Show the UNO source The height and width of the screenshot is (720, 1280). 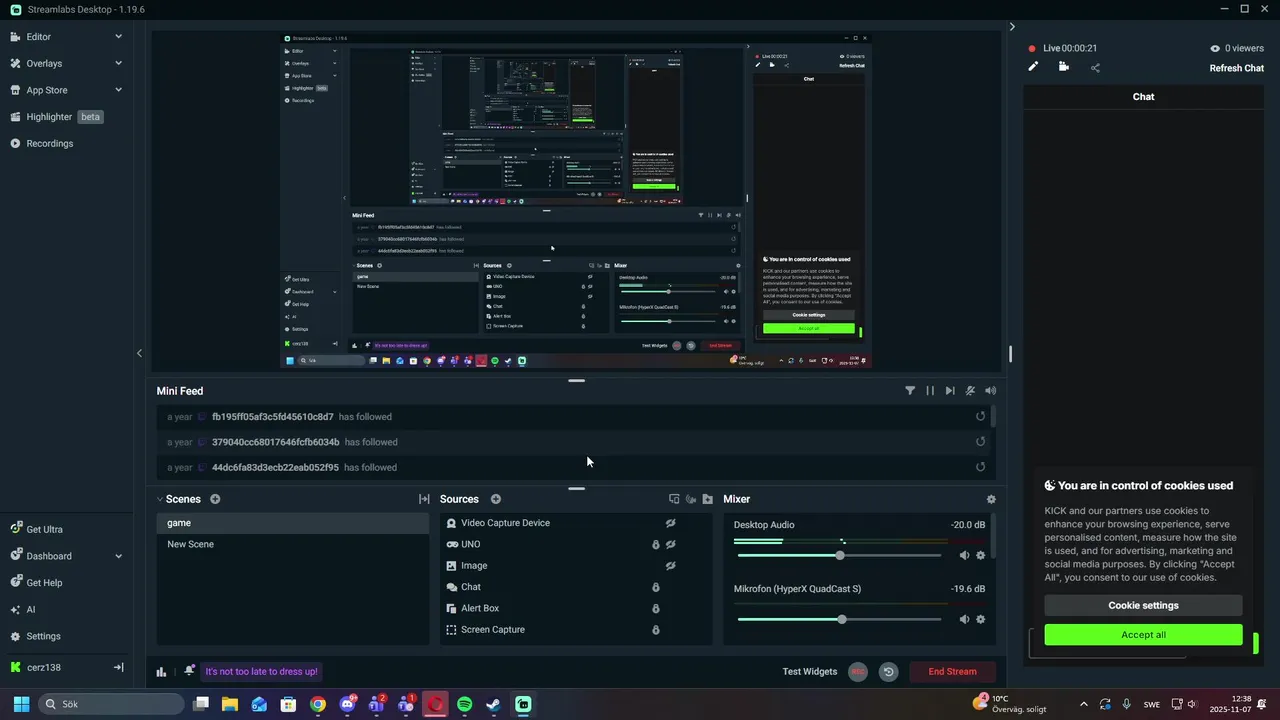click(671, 544)
